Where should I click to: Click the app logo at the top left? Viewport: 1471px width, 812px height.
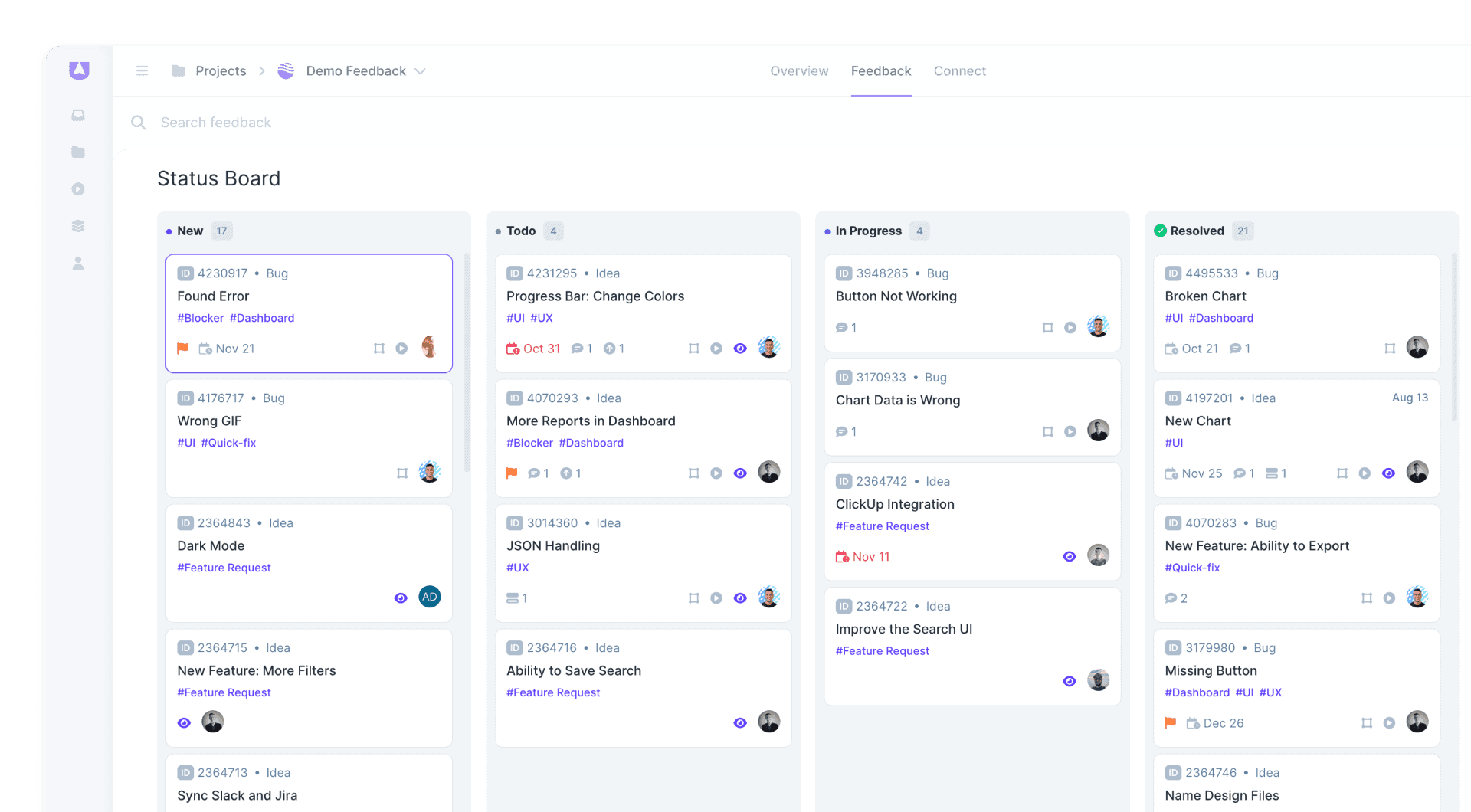(77, 70)
